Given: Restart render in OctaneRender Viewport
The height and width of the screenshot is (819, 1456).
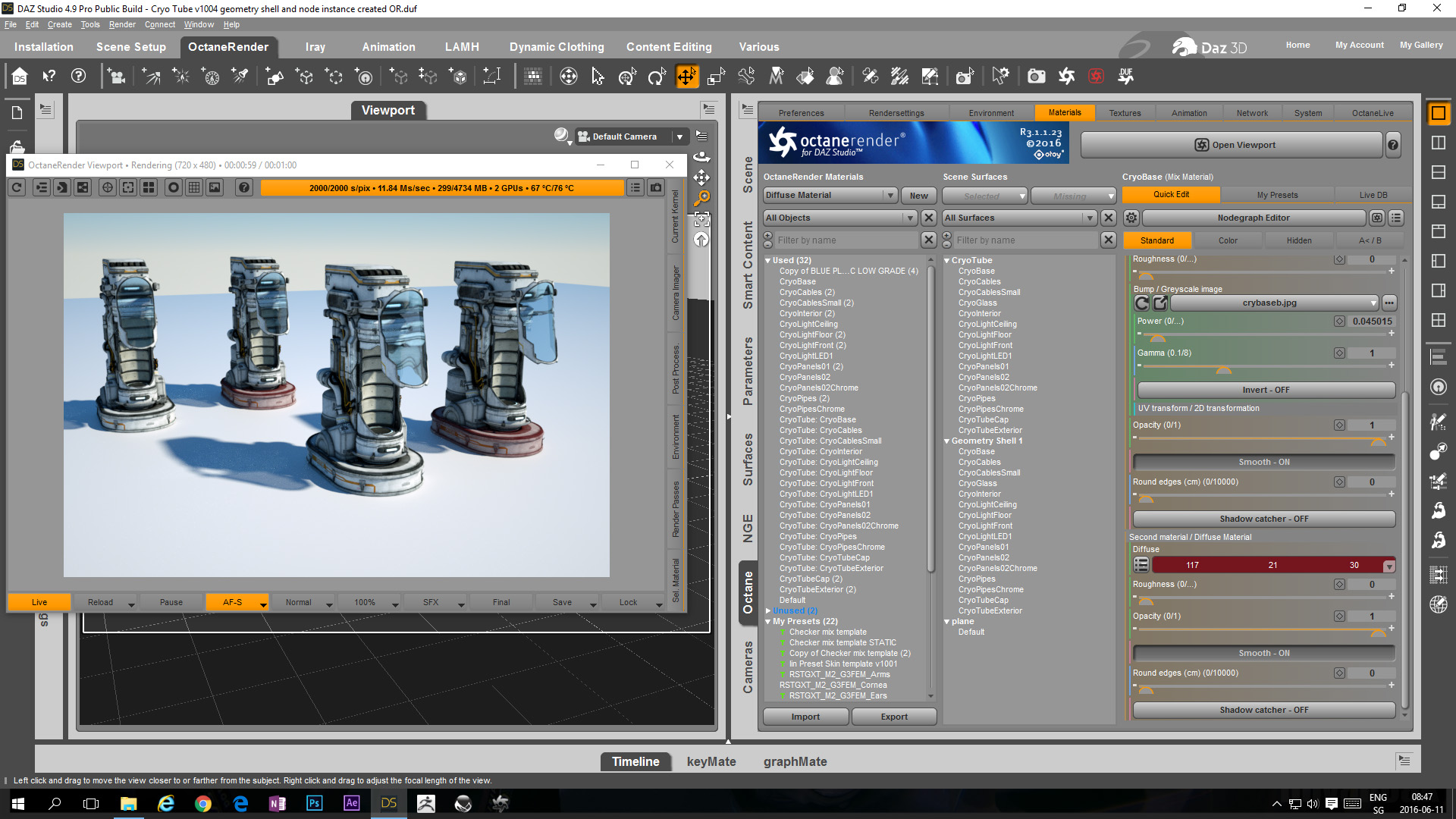Looking at the screenshot, I should tap(17, 187).
